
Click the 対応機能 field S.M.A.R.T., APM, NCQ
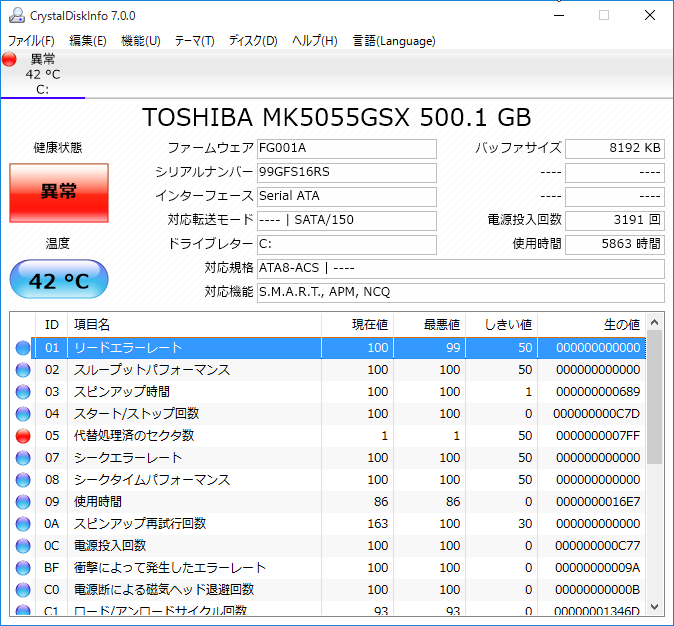(x=461, y=293)
